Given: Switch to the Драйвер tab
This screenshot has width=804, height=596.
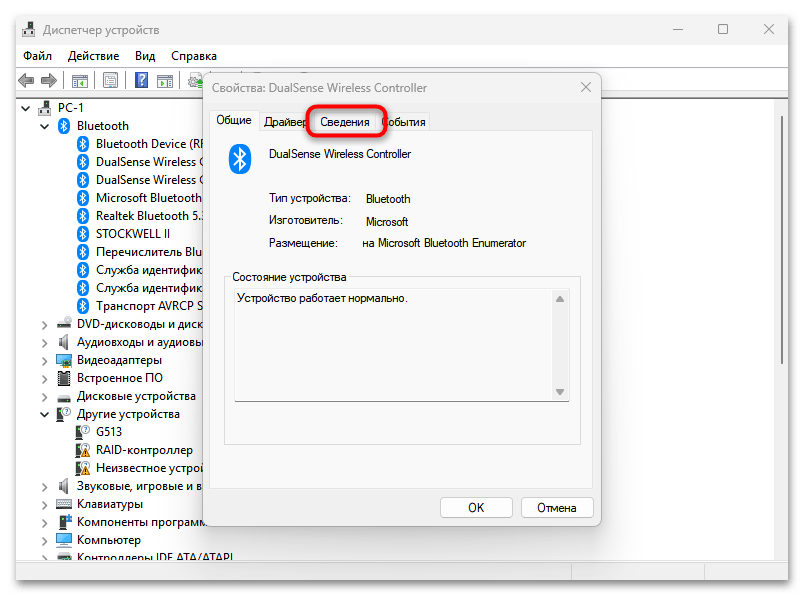Looking at the screenshot, I should click(x=285, y=122).
